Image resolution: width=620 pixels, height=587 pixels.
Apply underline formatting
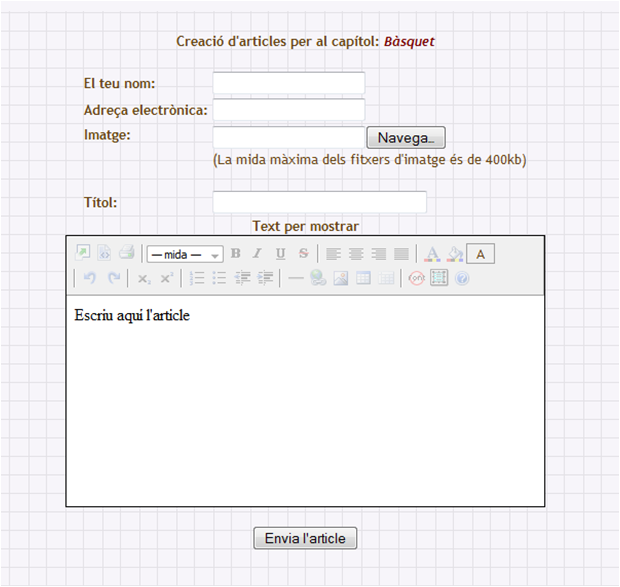click(280, 254)
